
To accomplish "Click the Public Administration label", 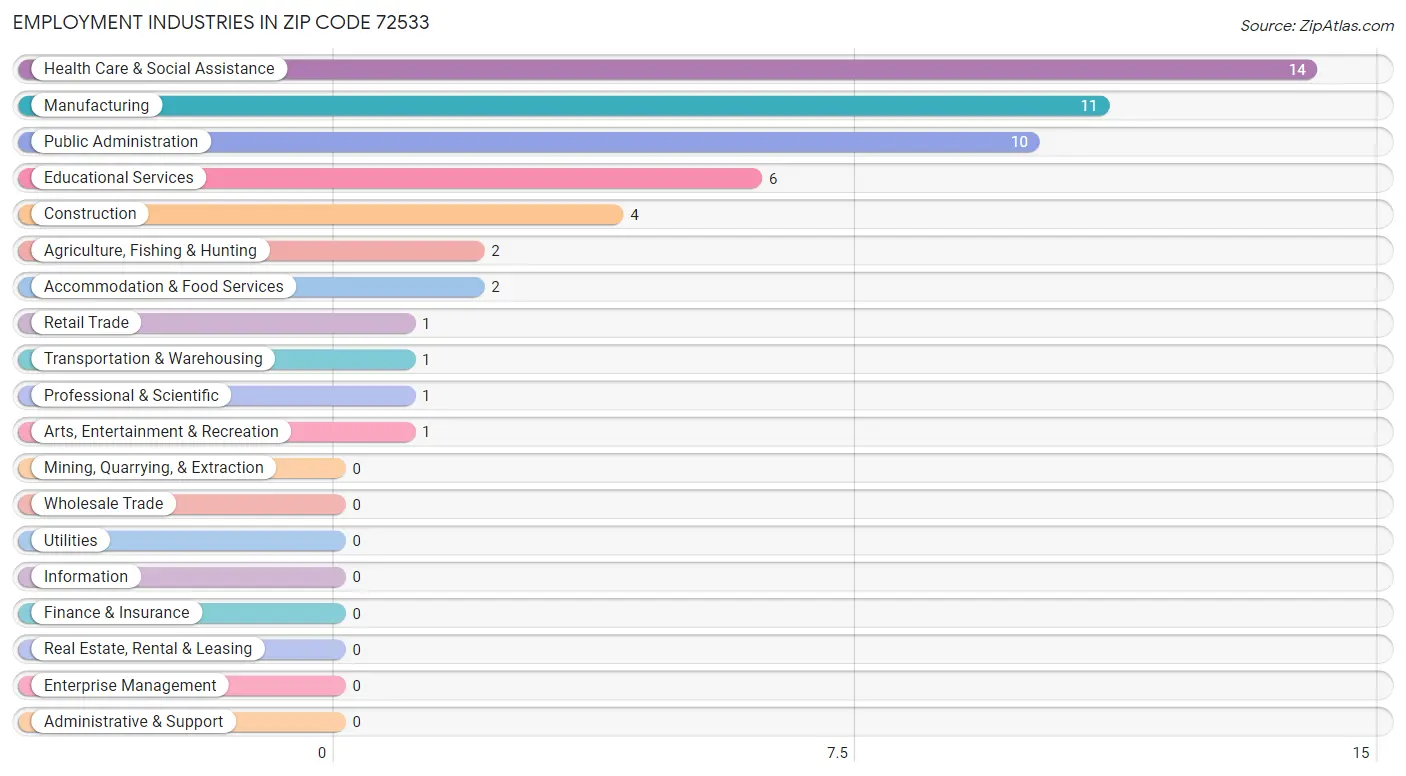I will 121,142.
